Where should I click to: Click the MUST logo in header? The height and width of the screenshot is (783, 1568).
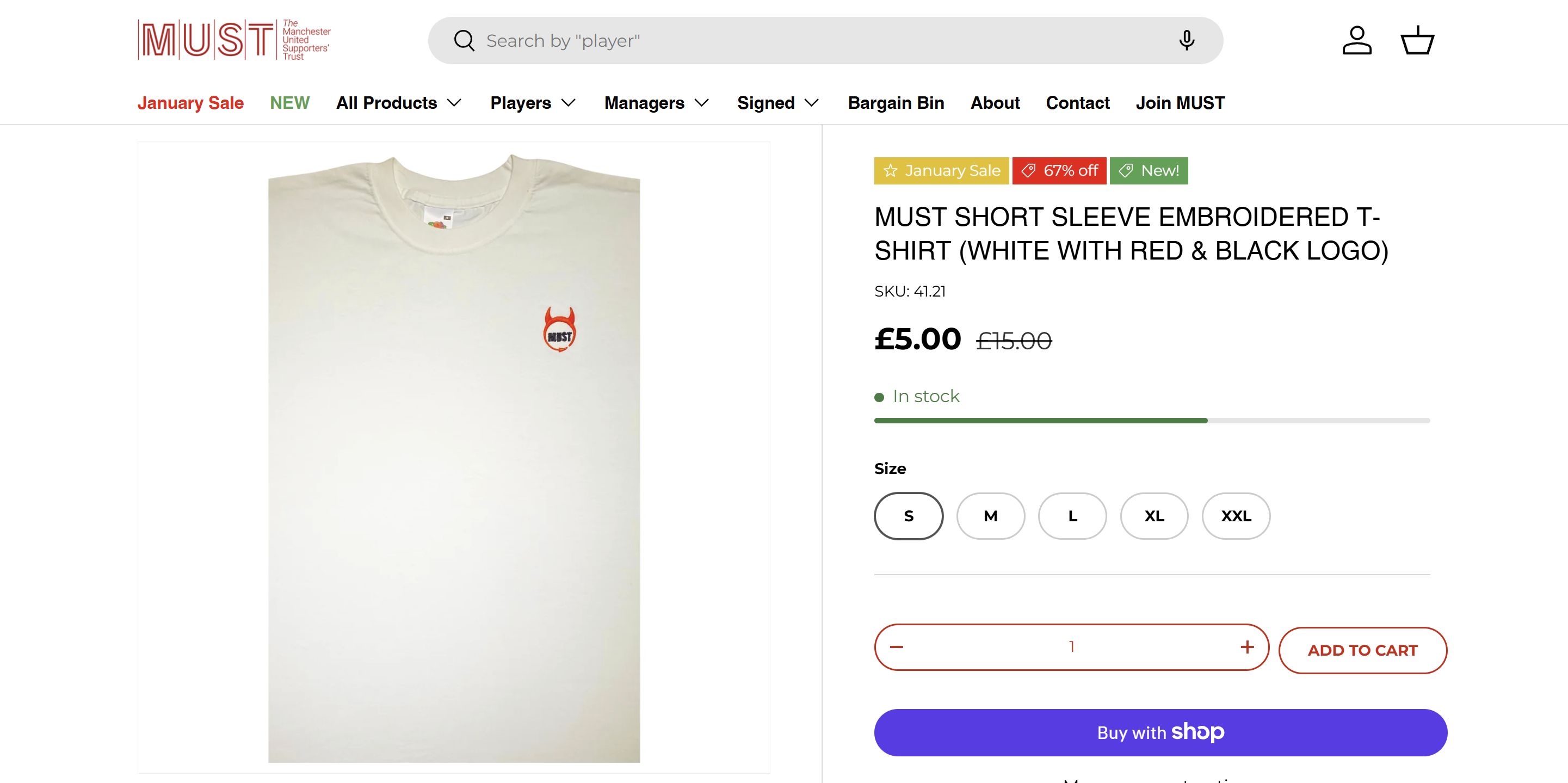pos(234,40)
